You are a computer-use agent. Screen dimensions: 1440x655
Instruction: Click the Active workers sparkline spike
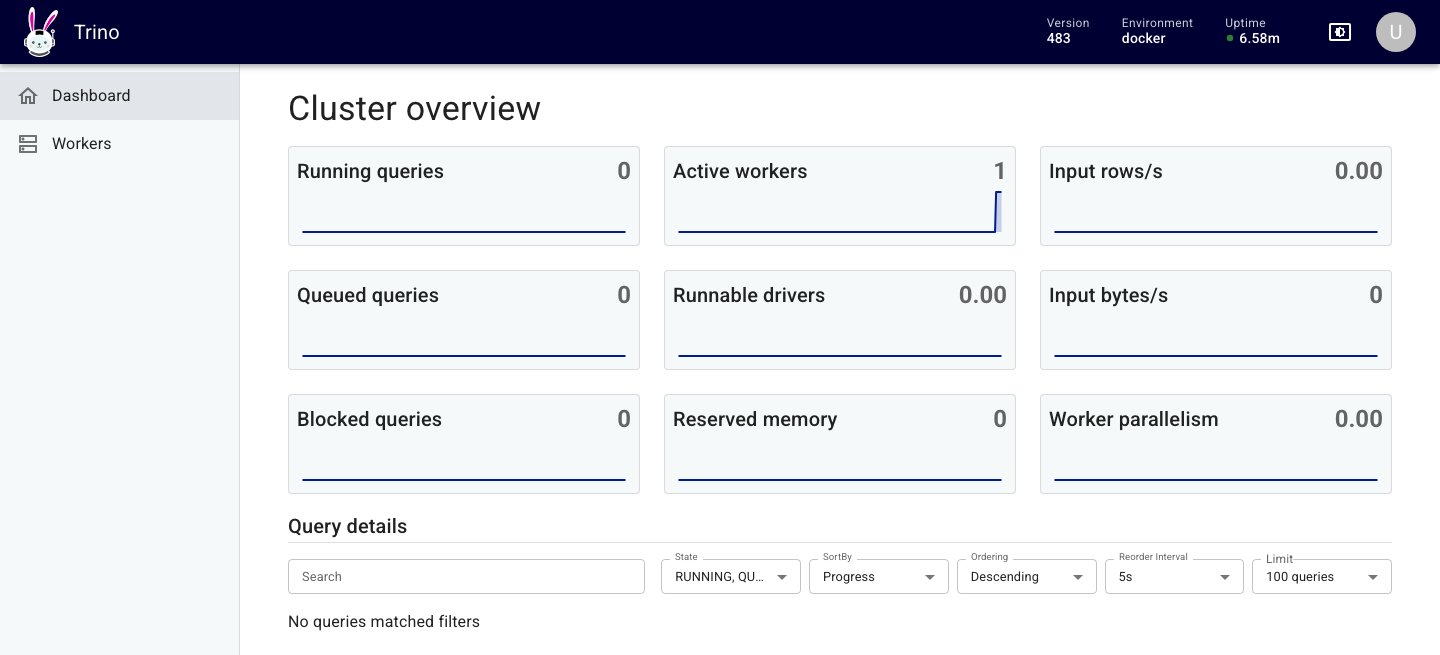pyautogui.click(x=998, y=211)
